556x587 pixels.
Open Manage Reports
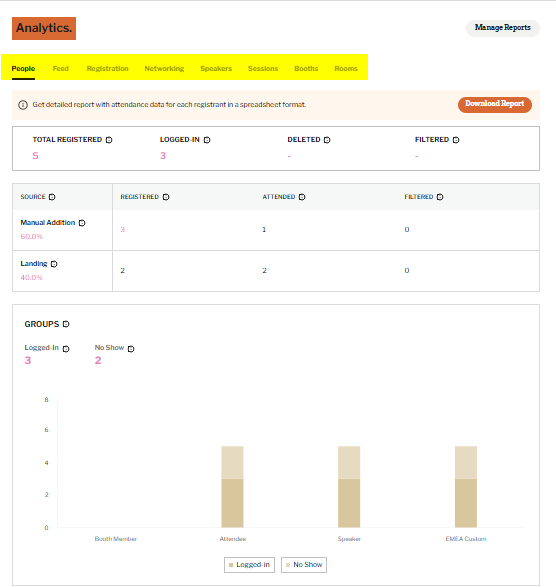click(x=502, y=28)
